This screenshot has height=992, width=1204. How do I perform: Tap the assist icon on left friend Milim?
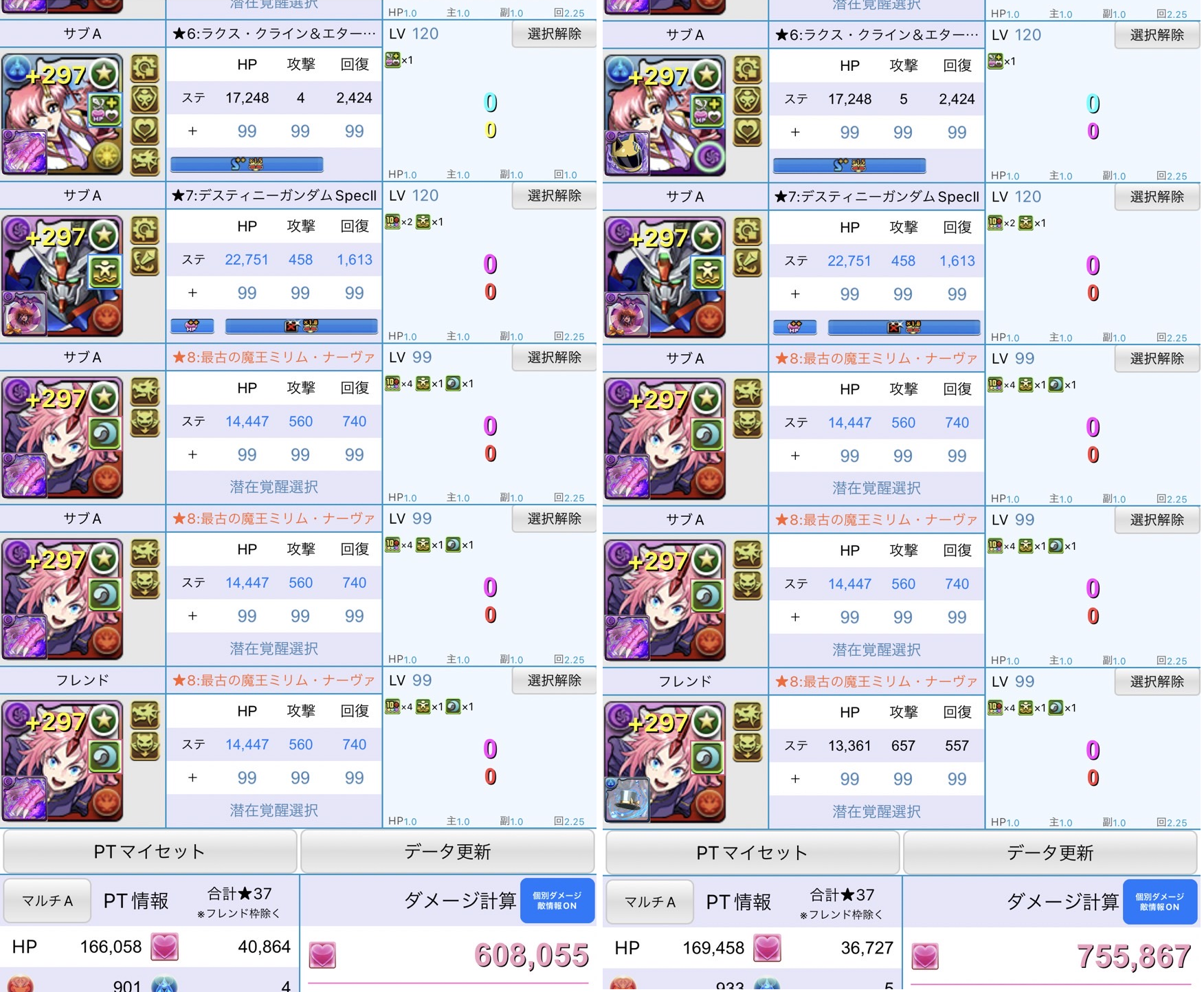pyautogui.click(x=25, y=798)
